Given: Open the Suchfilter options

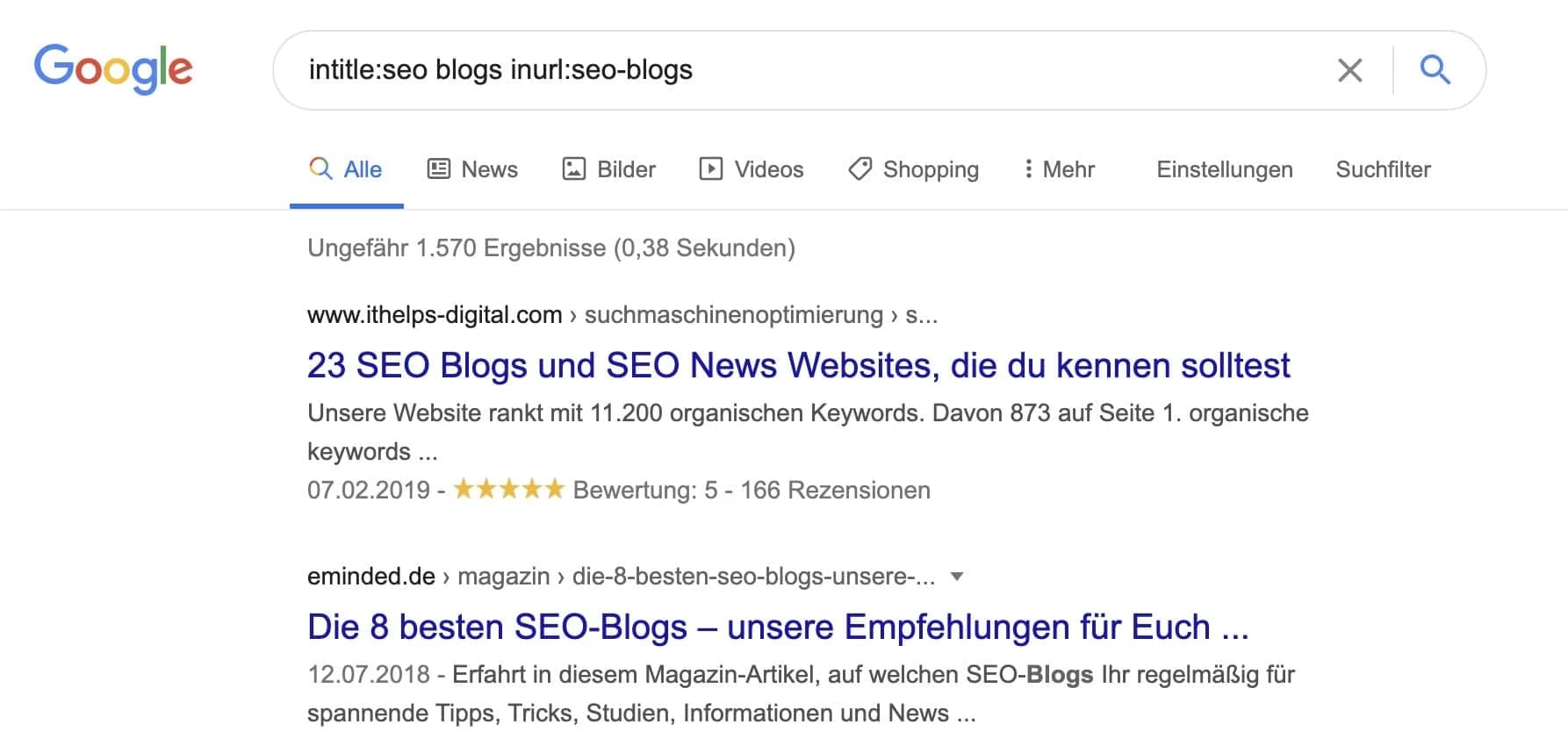Looking at the screenshot, I should (1383, 169).
